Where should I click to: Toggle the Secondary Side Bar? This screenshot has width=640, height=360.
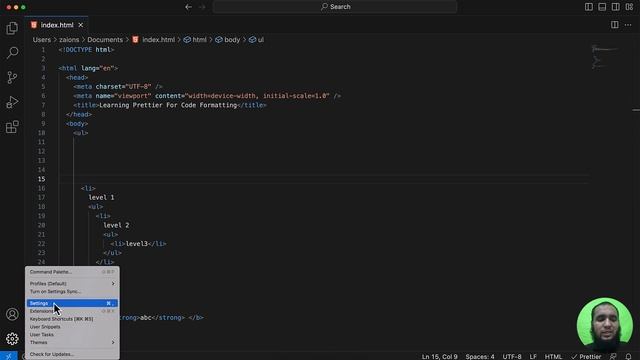(x=616, y=7)
